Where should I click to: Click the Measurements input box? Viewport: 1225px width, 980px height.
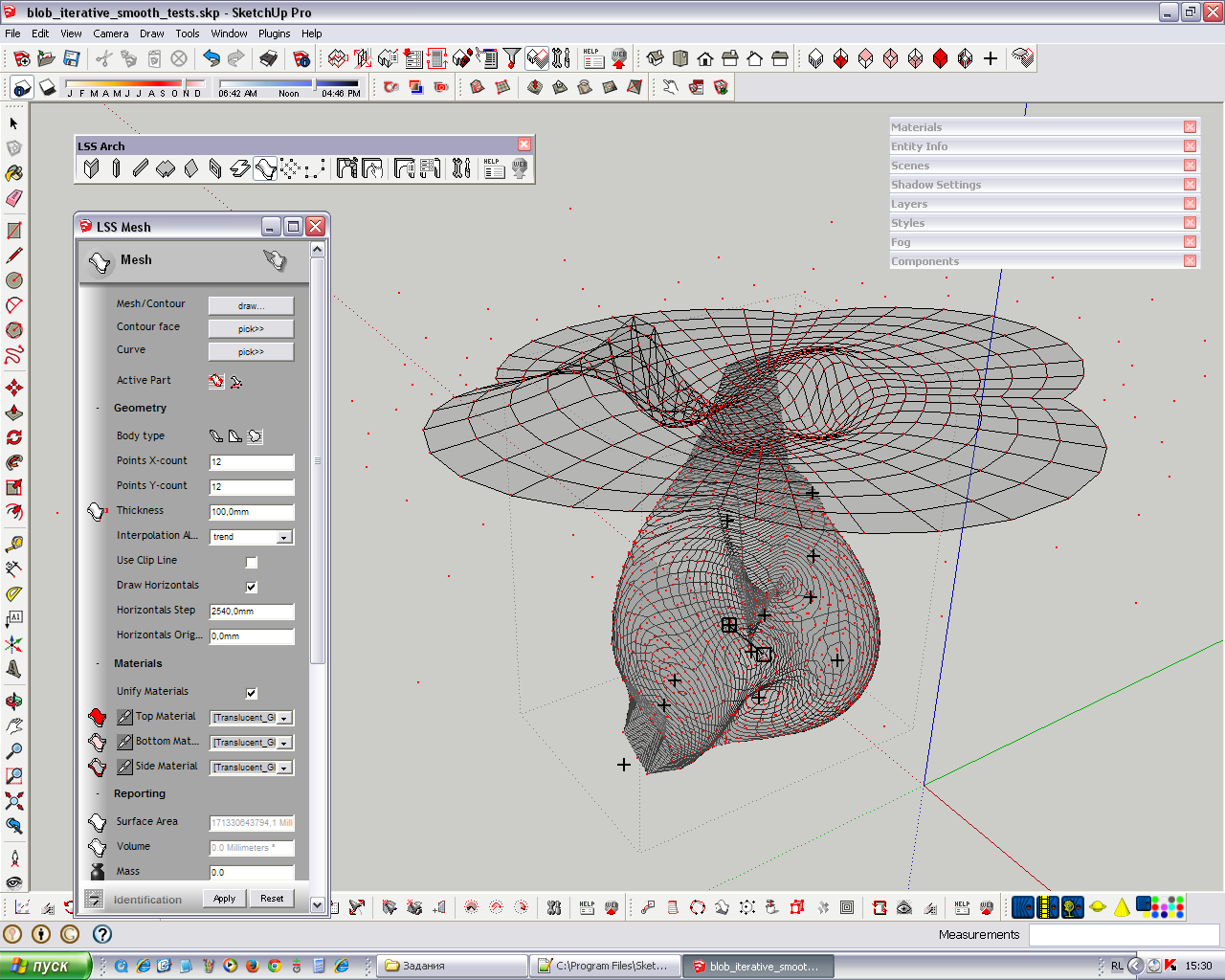click(1124, 935)
